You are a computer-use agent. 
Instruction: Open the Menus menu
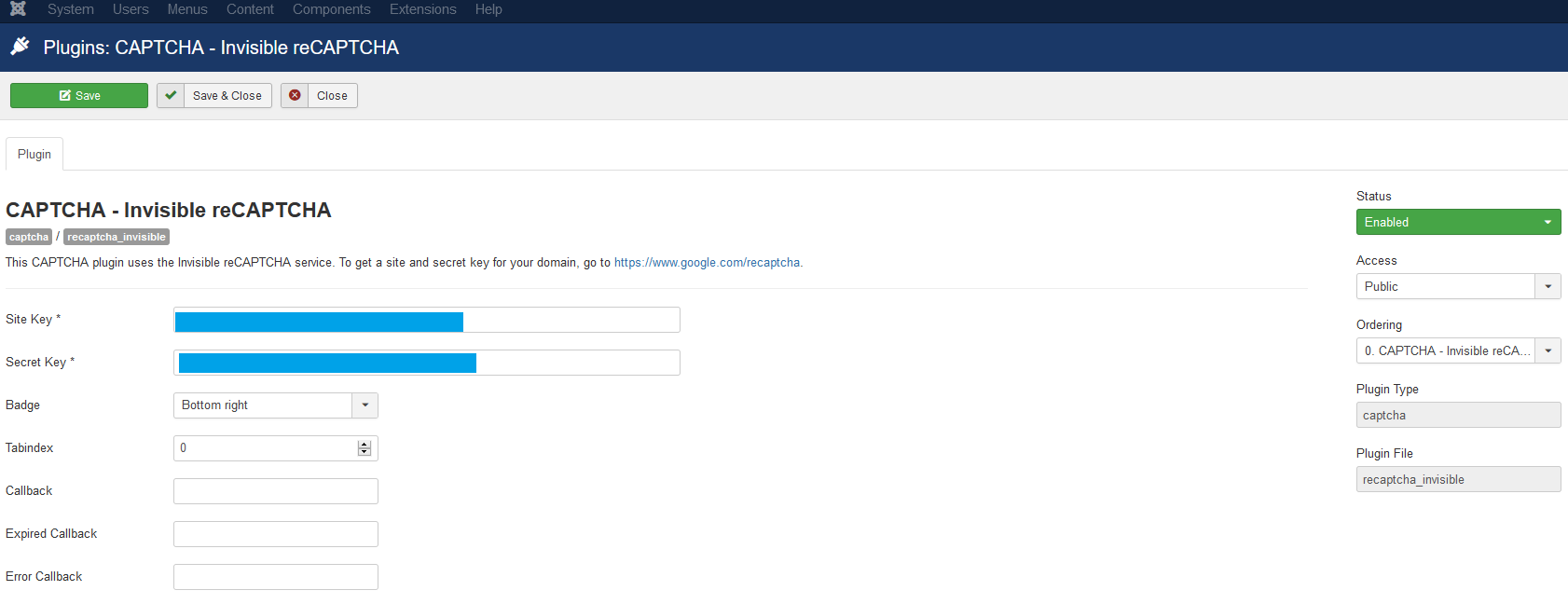click(x=187, y=9)
